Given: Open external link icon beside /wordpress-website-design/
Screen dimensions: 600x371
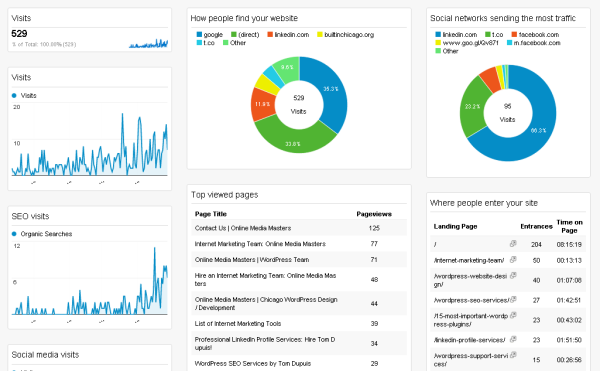Looking at the screenshot, I should (513, 275).
